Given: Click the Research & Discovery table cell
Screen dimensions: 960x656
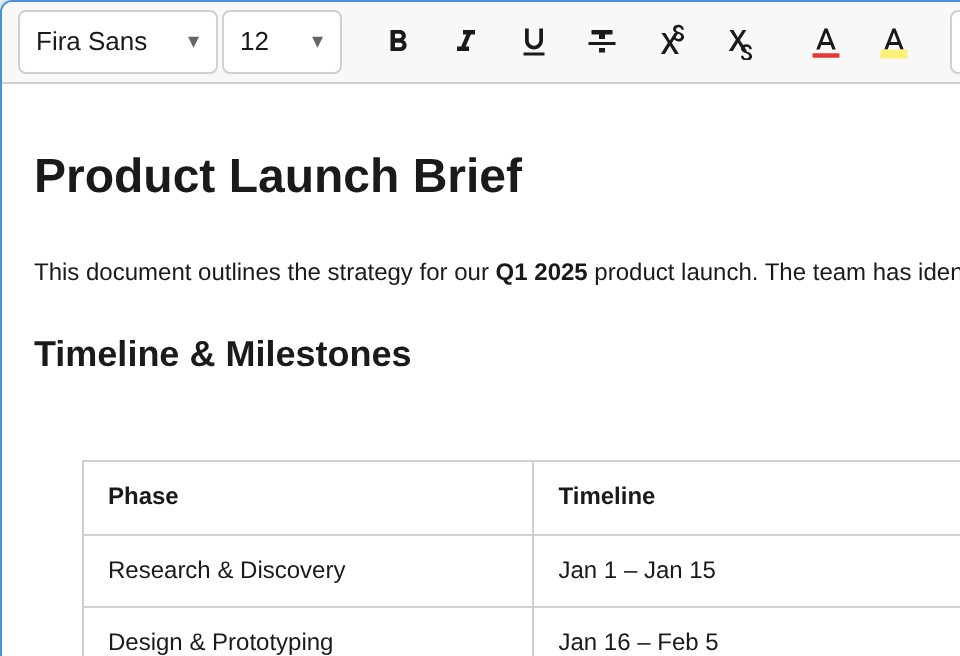Looking at the screenshot, I should tap(226, 570).
